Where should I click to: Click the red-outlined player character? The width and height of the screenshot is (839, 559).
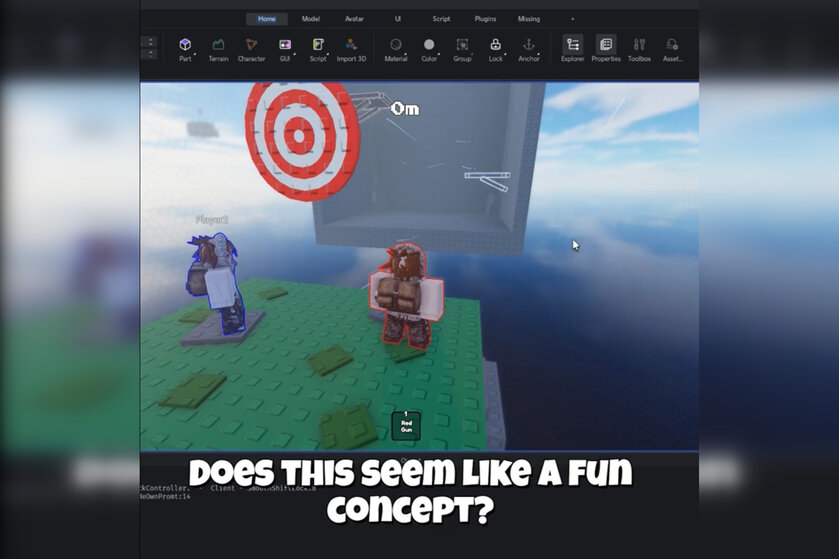pos(407,297)
